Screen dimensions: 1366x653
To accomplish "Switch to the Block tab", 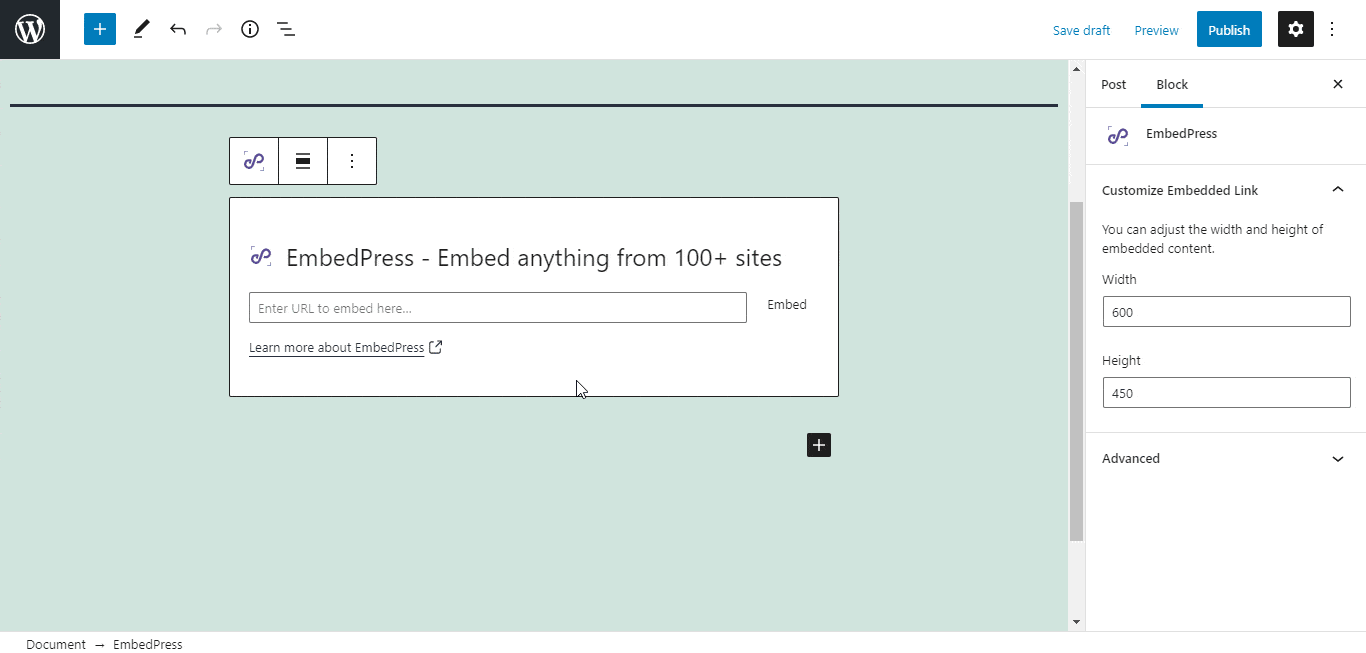I will [x=1171, y=84].
